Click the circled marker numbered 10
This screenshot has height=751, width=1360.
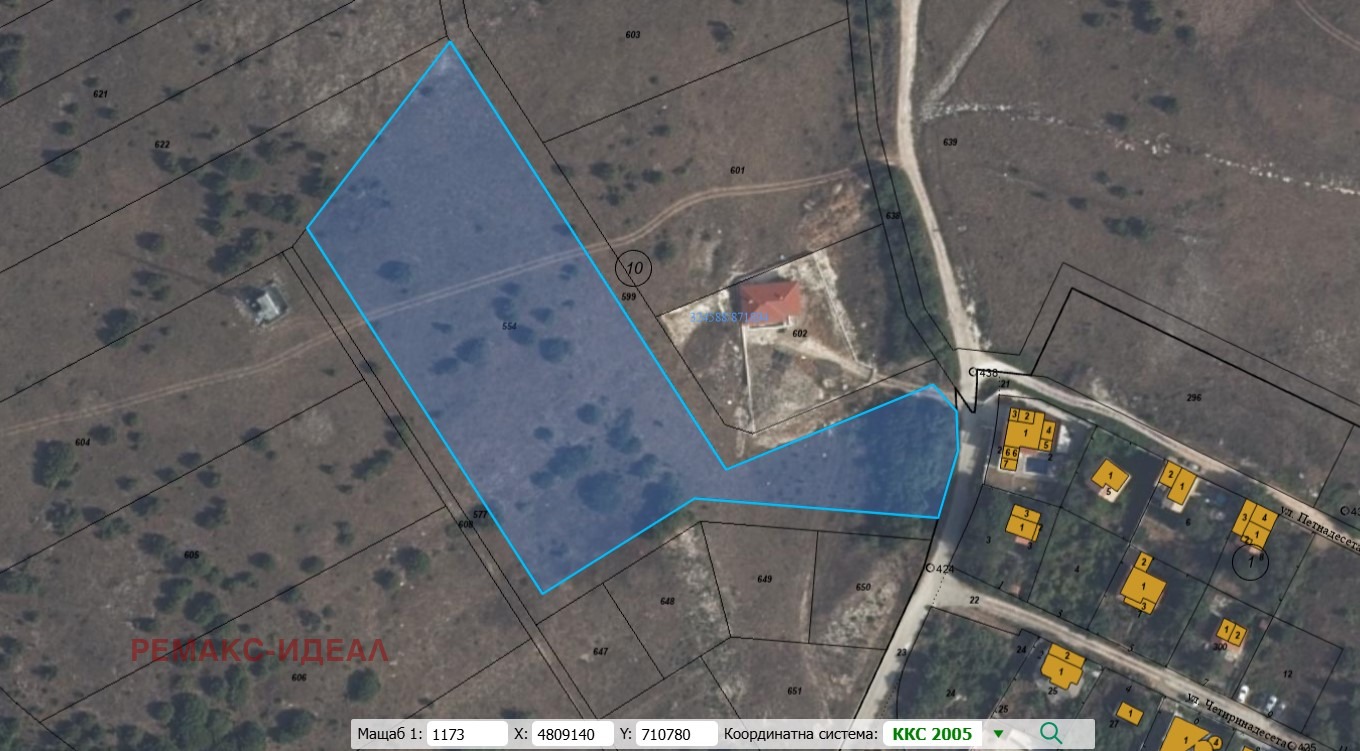tap(633, 267)
